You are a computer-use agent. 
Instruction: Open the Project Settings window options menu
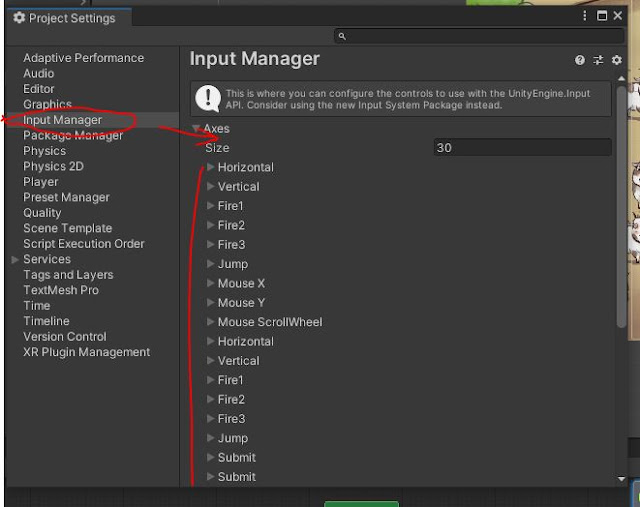click(586, 16)
